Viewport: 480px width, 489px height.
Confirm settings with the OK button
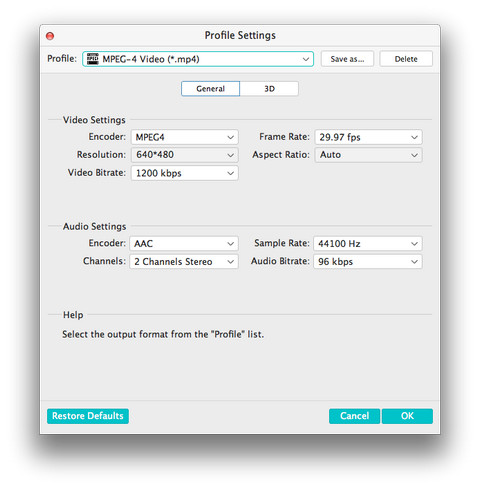(x=407, y=416)
